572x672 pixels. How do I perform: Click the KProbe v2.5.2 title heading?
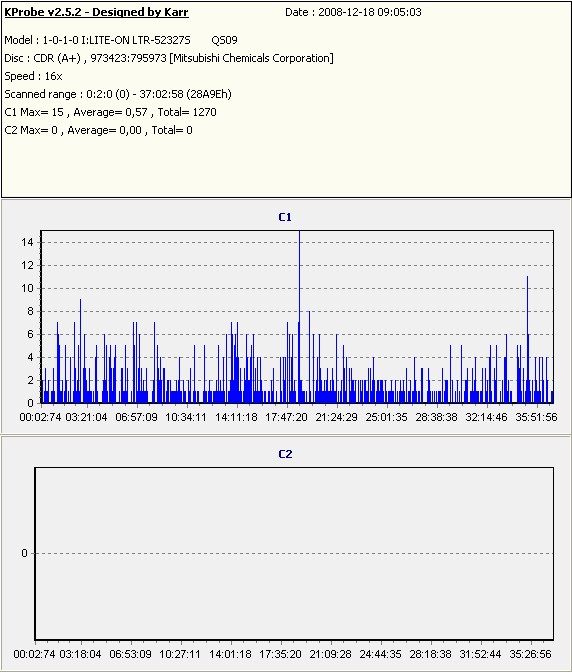[x=96, y=12]
